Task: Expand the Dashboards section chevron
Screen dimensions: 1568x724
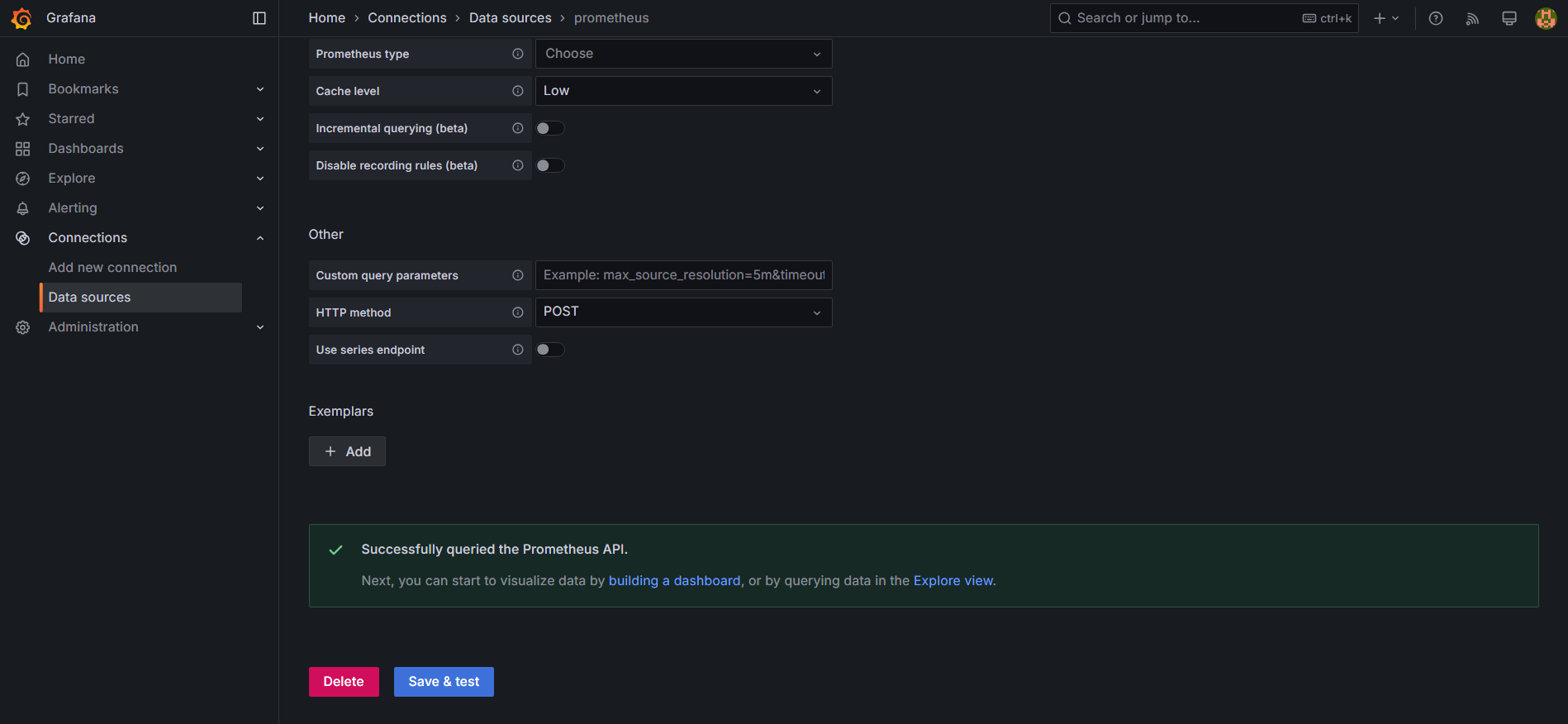Action: coord(260,149)
